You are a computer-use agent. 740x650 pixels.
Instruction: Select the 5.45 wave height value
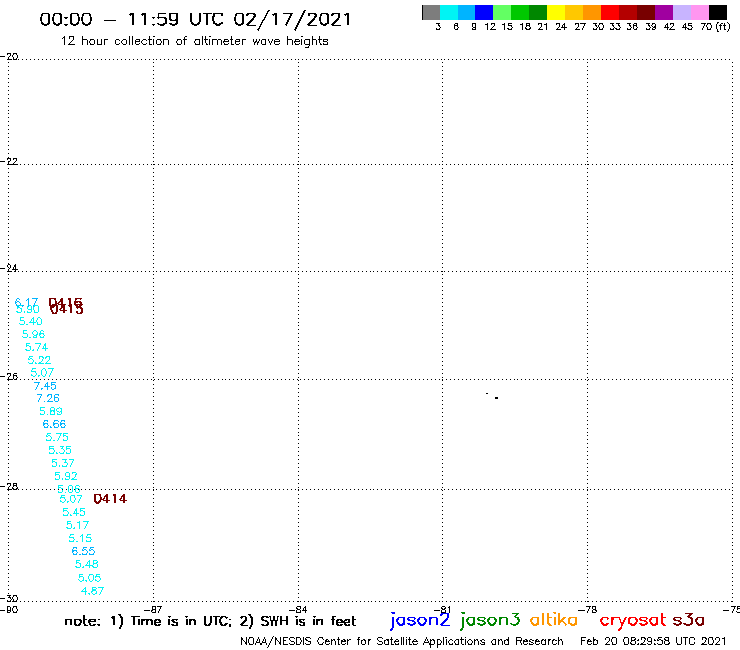74,512
